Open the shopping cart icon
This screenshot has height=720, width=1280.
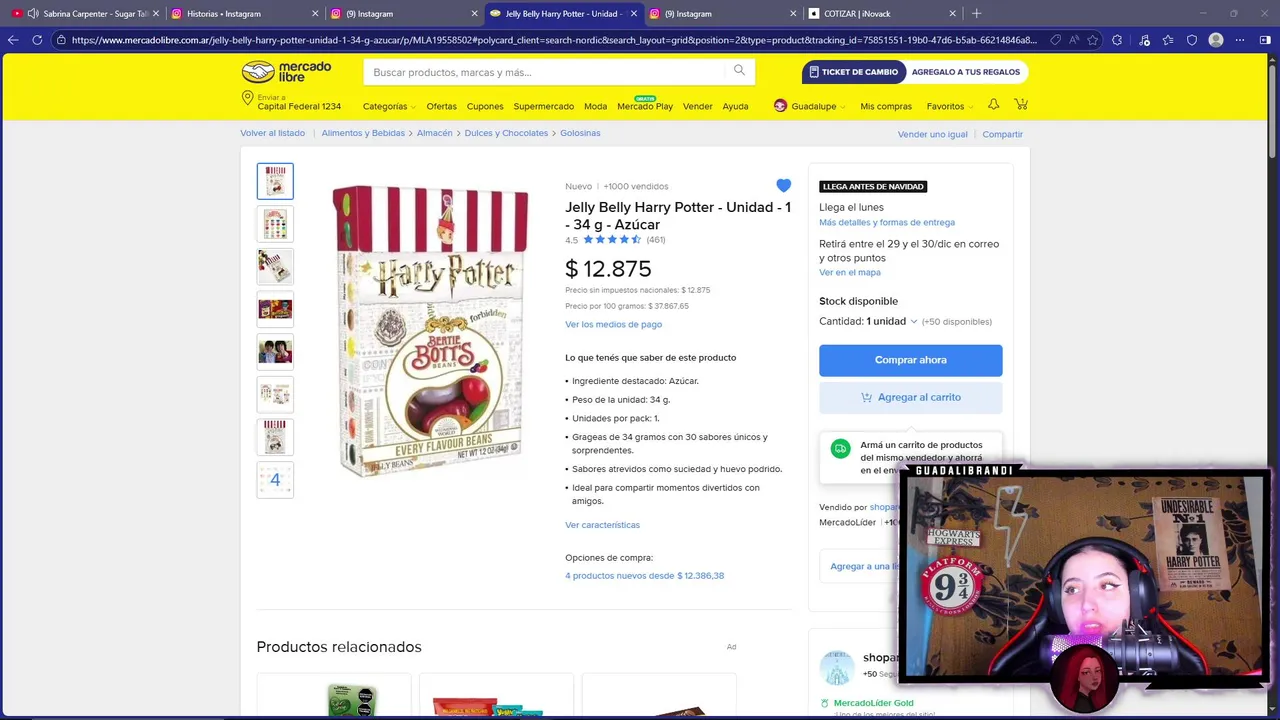1021,104
